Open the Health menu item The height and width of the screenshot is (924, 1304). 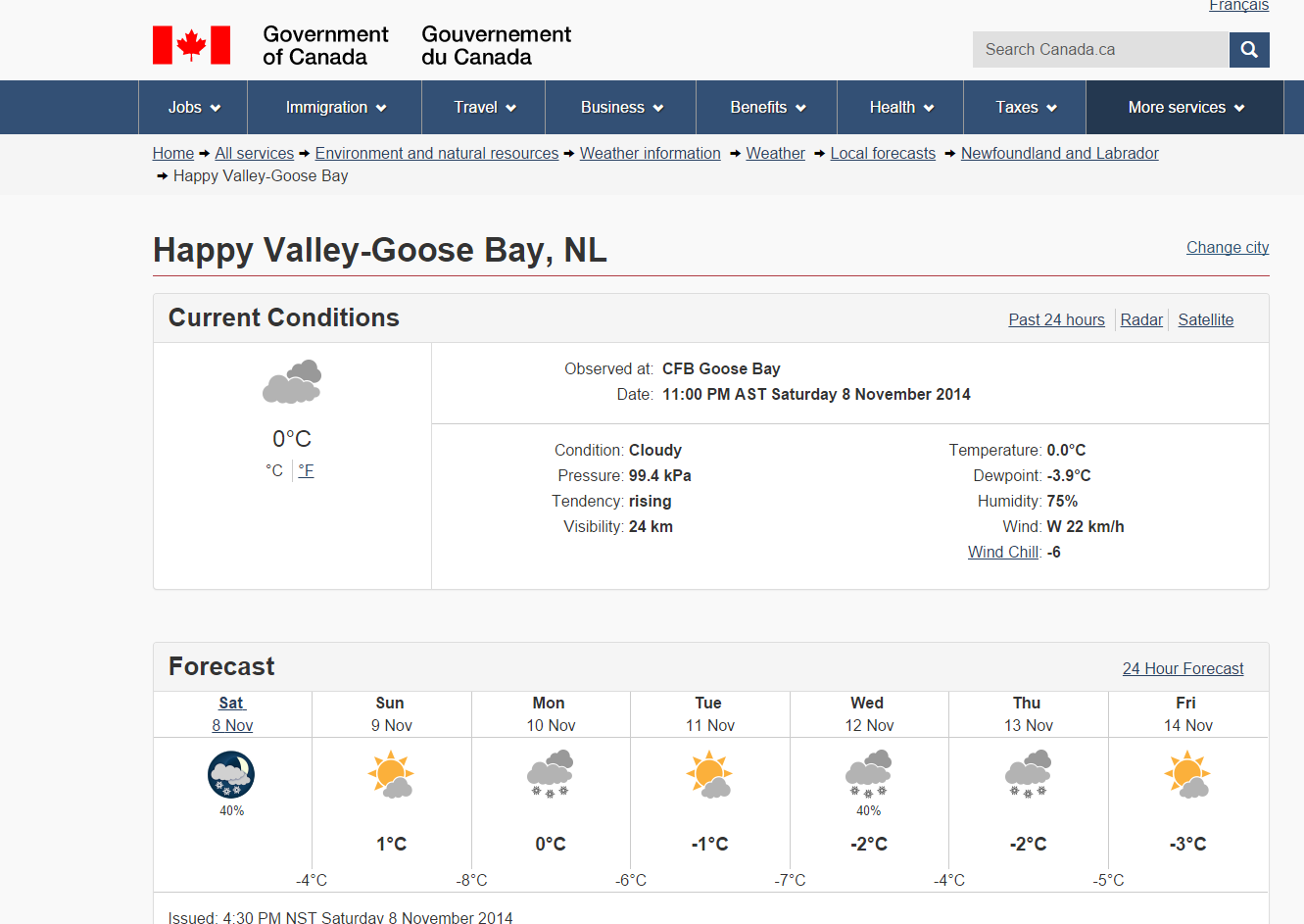[x=901, y=108]
